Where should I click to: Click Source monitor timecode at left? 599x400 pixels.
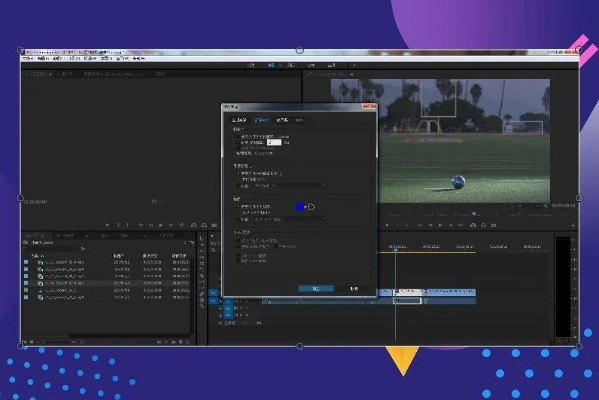pyautogui.click(x=36, y=202)
